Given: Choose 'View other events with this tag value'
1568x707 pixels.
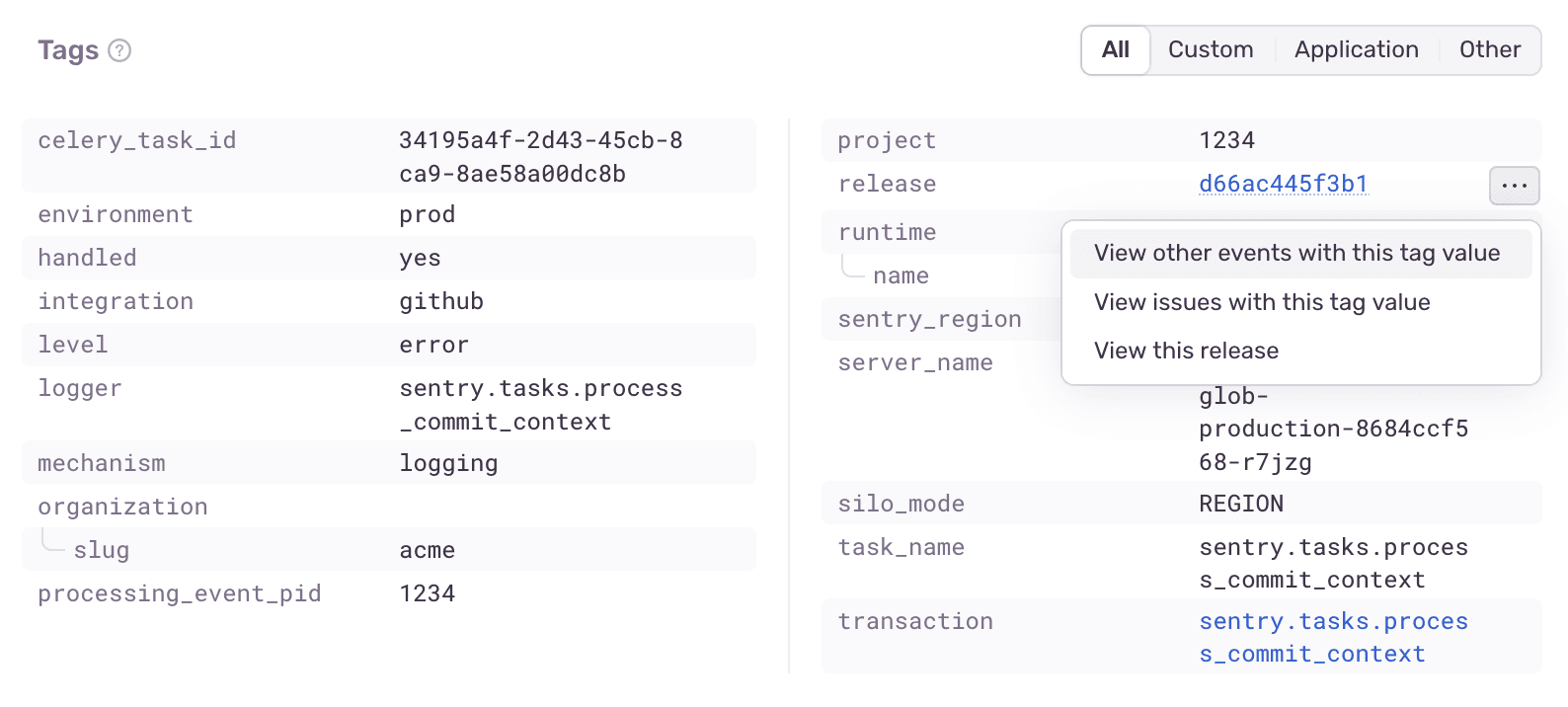Looking at the screenshot, I should [x=1294, y=253].
